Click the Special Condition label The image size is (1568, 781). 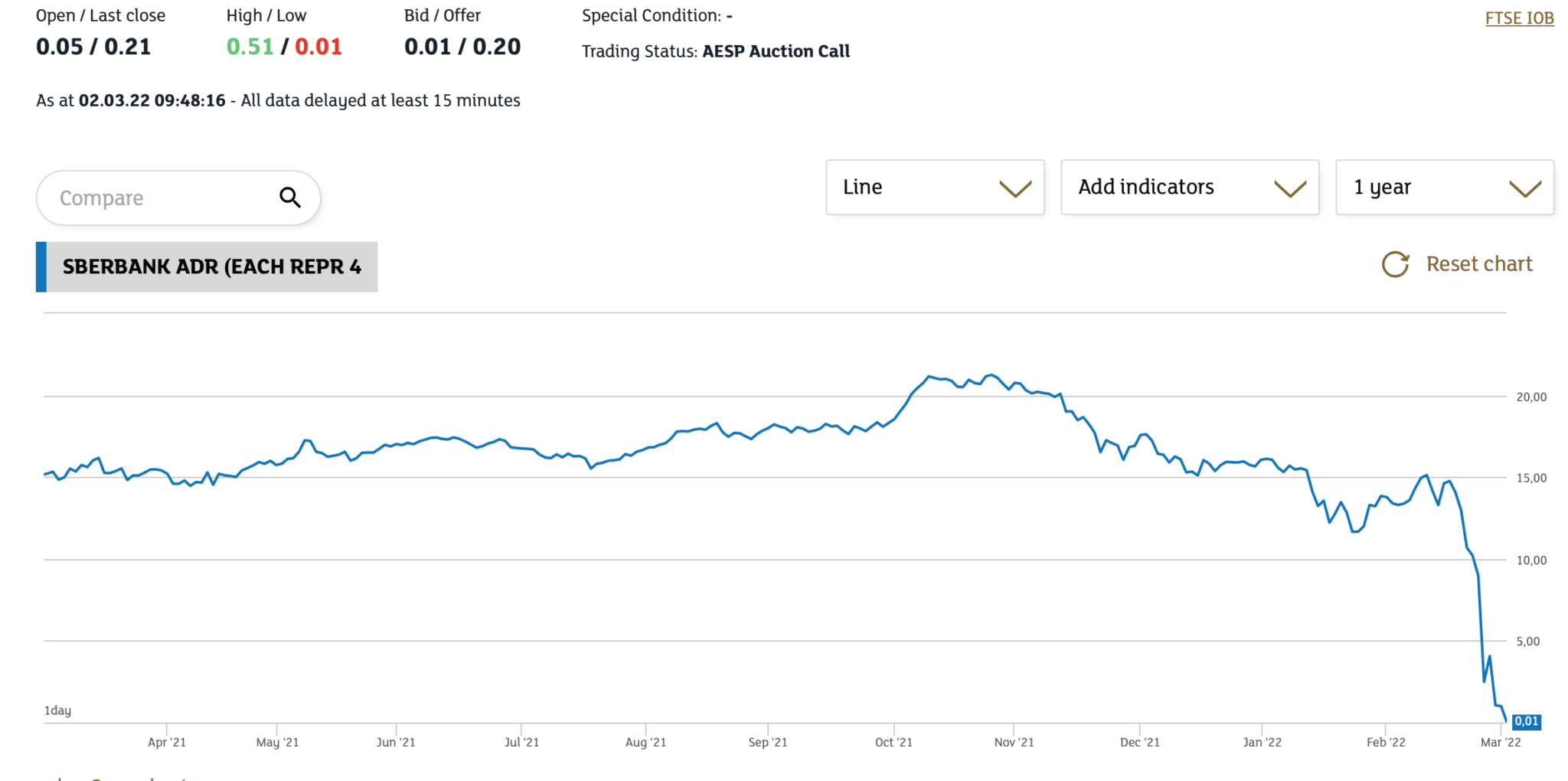(x=652, y=15)
